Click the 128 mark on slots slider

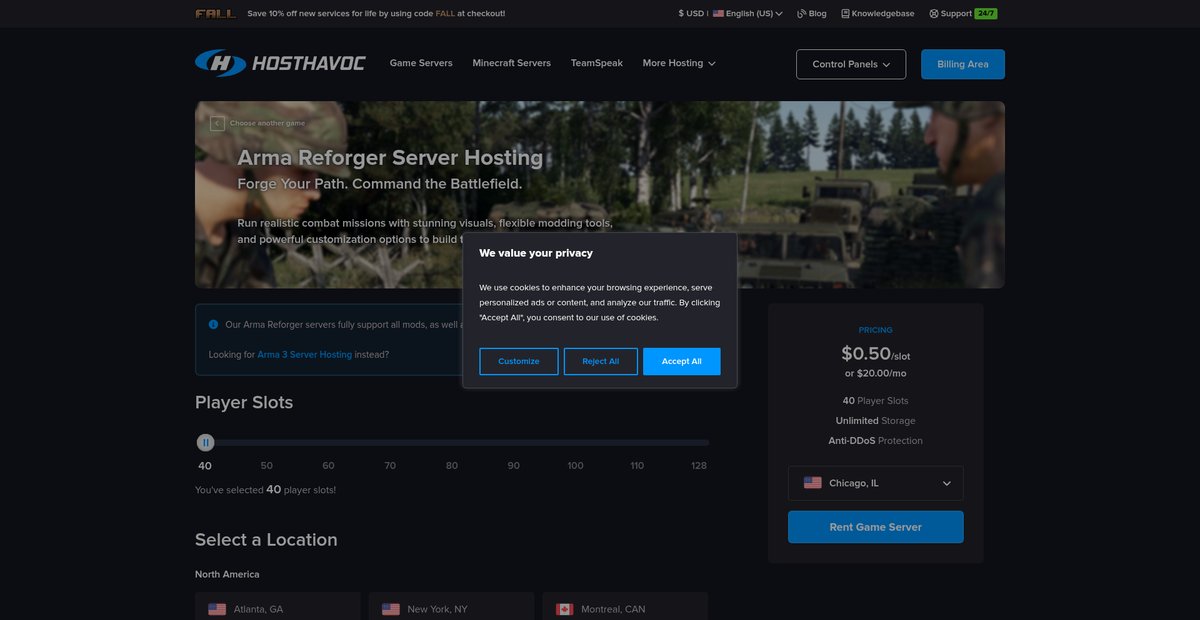pos(699,466)
